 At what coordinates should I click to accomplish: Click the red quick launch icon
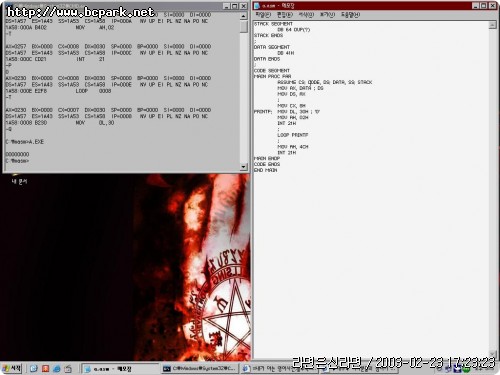[45, 368]
